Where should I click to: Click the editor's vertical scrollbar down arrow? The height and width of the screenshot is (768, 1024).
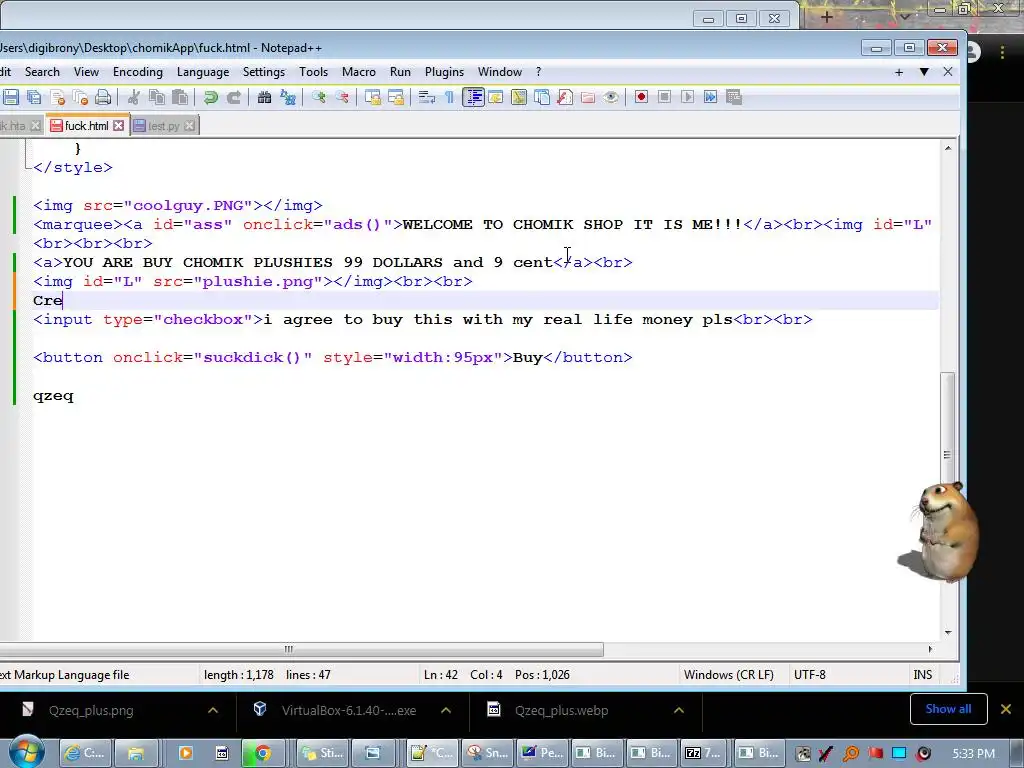(x=948, y=632)
